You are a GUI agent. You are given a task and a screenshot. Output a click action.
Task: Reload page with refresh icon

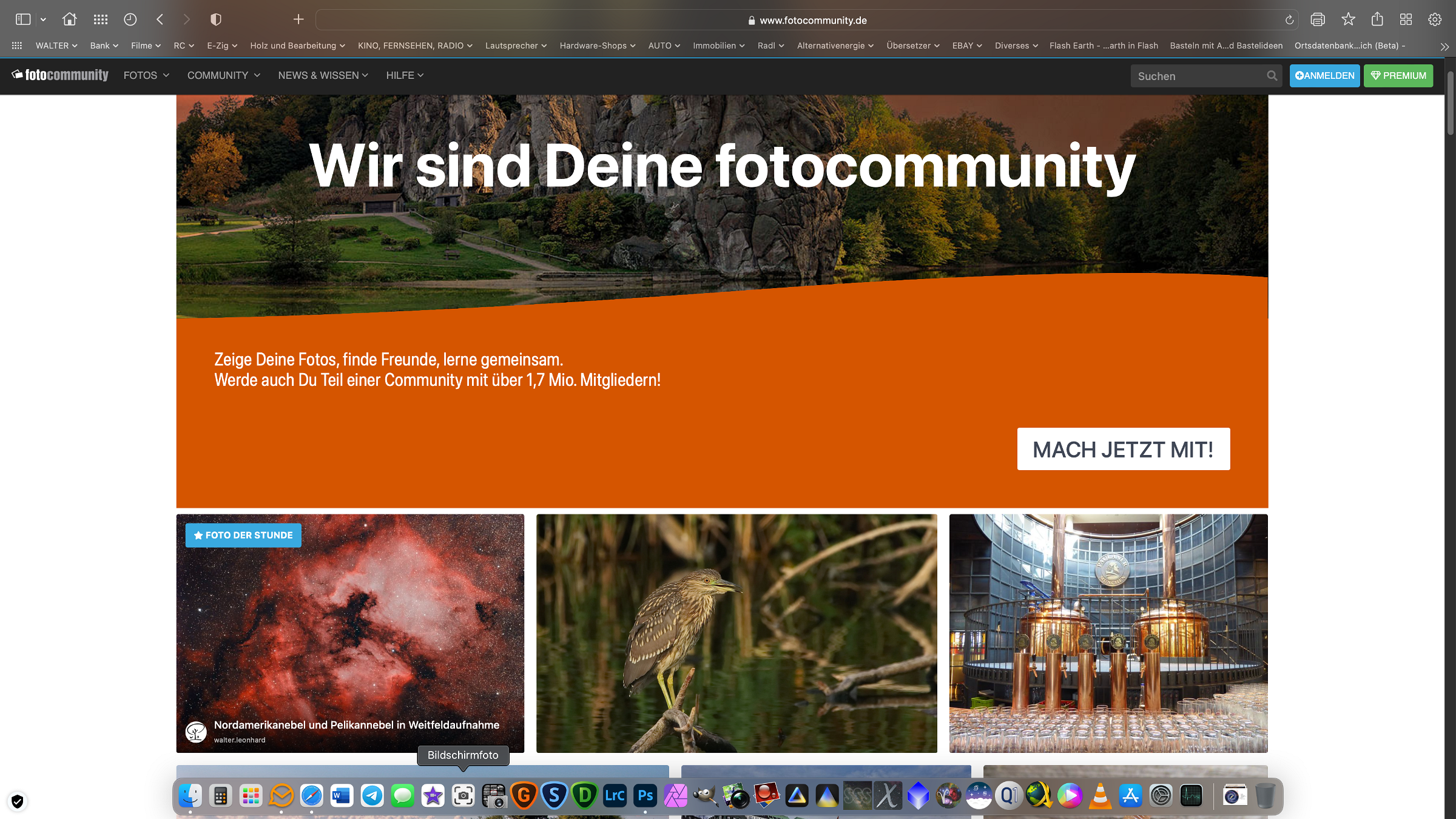1289,20
